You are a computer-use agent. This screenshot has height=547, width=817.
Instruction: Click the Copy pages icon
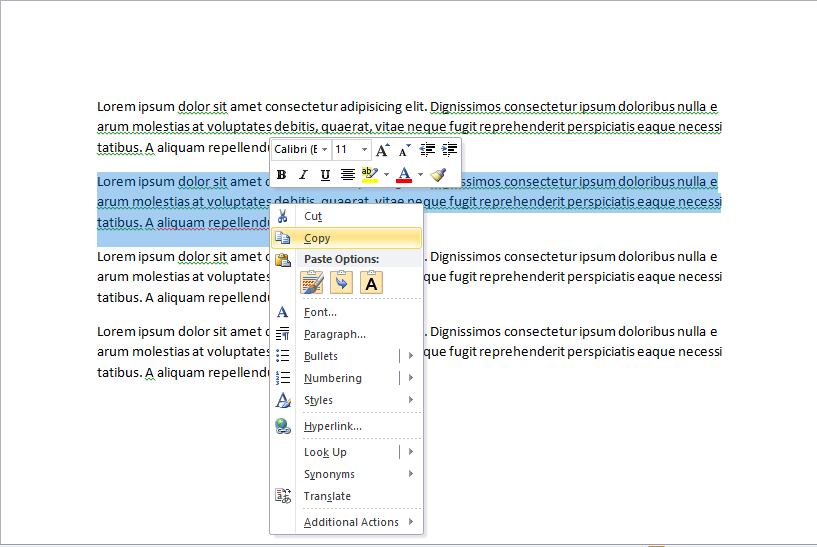[282, 238]
